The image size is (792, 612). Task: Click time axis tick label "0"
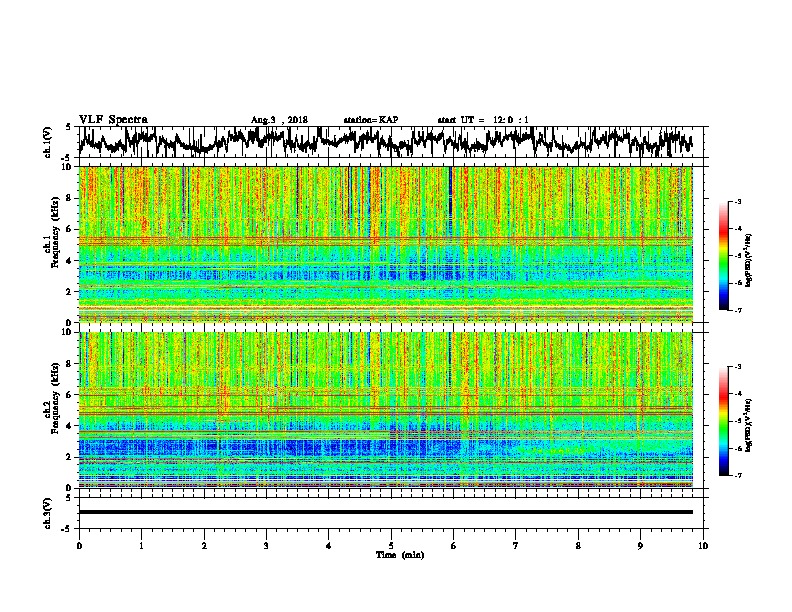pos(79,546)
